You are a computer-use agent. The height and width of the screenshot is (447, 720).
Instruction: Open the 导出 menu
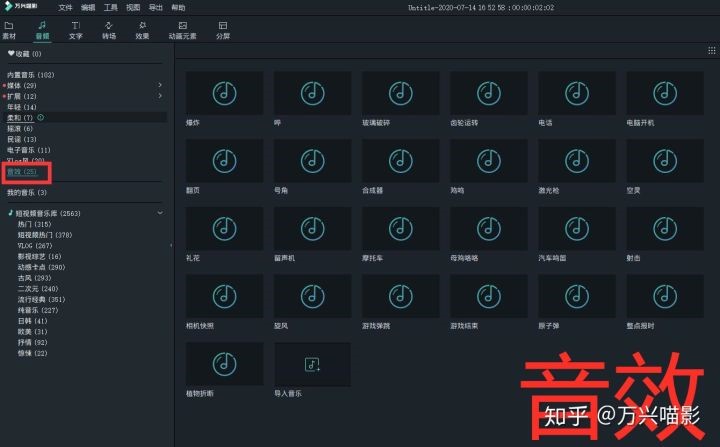coord(156,8)
